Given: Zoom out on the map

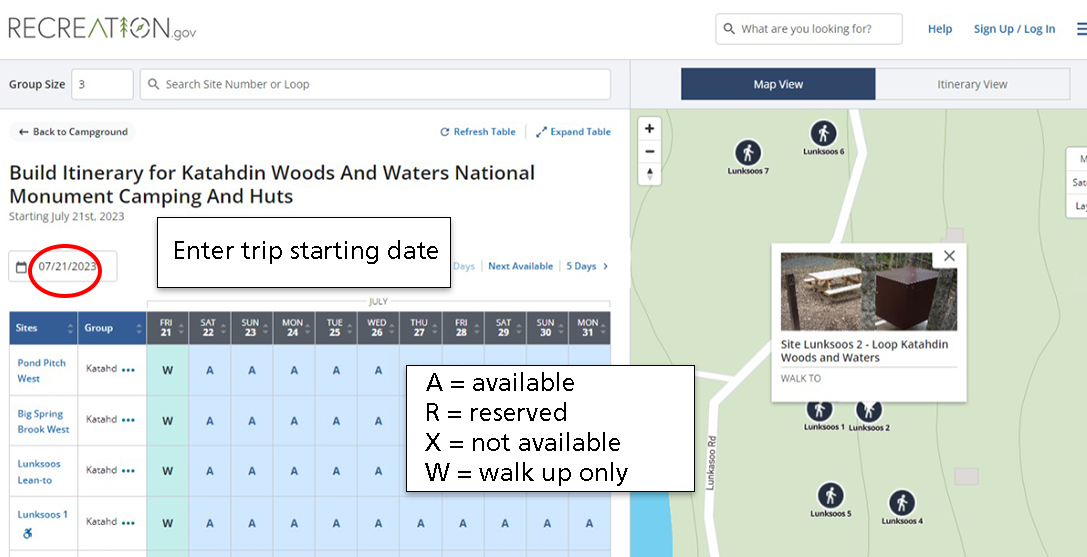Looking at the screenshot, I should tap(650, 151).
